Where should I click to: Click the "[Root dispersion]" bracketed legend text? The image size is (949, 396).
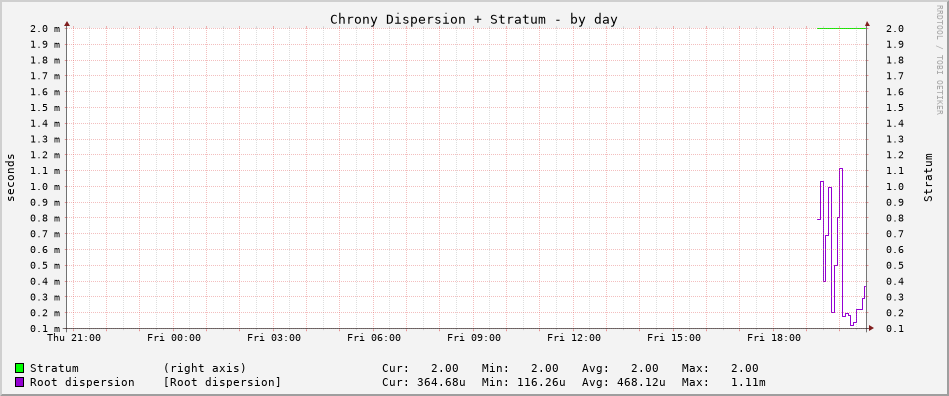[x=222, y=383]
